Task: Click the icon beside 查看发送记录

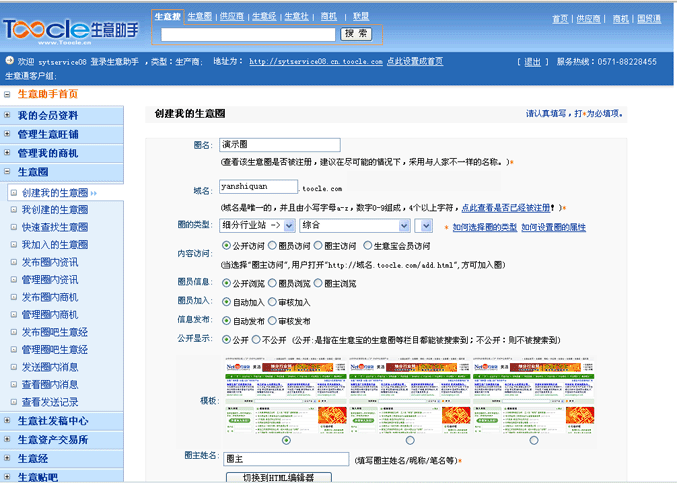Action: (14, 402)
